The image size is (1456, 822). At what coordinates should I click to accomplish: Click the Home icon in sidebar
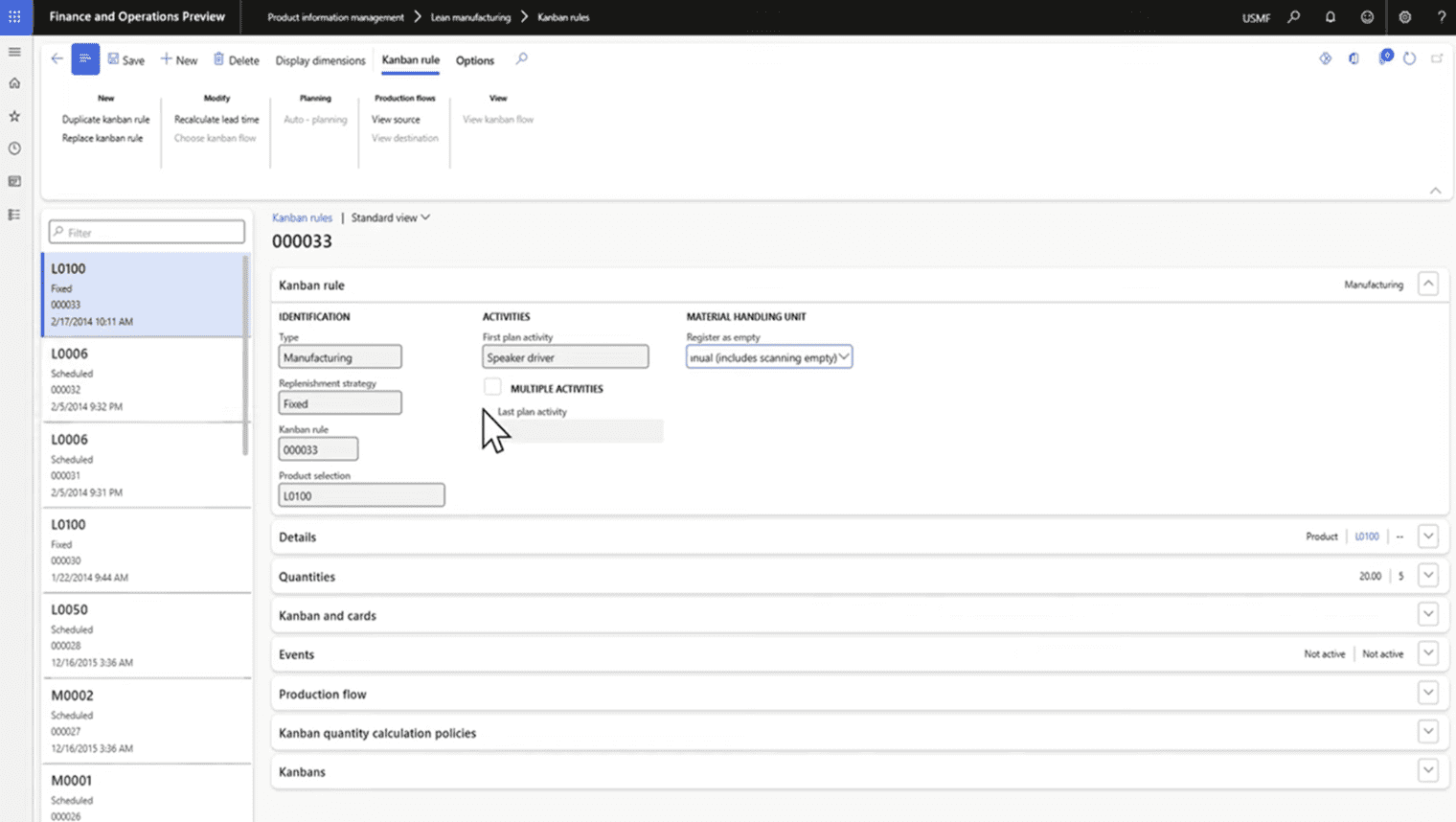tap(14, 83)
